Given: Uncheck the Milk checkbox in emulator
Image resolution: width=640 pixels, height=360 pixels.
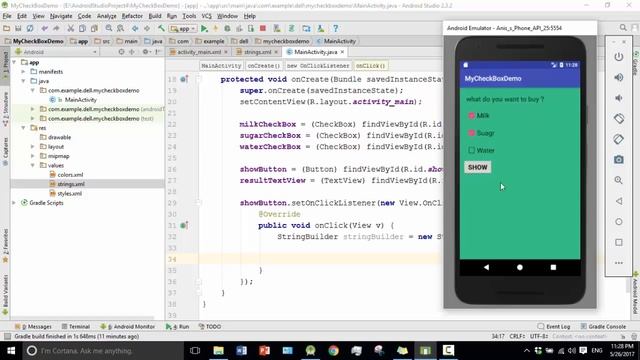Looking at the screenshot, I should pos(471,116).
